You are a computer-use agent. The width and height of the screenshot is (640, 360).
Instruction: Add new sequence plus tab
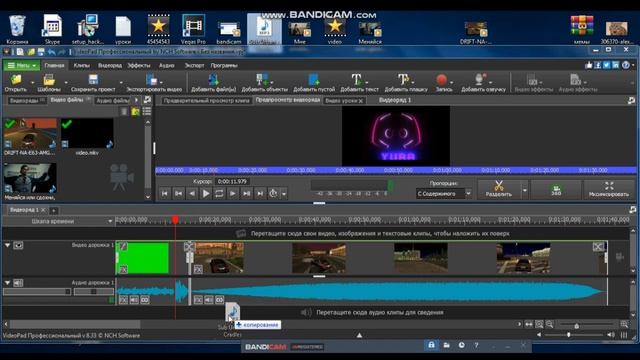pyautogui.click(x=54, y=211)
